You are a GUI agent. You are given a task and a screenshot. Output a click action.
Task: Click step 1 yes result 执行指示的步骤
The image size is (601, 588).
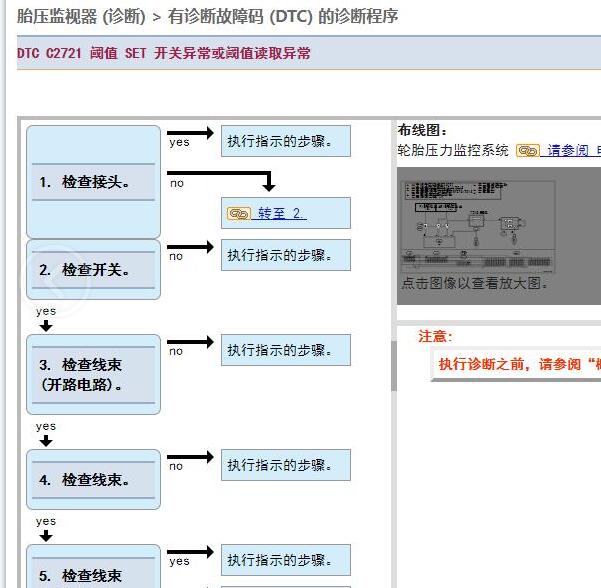click(x=286, y=141)
